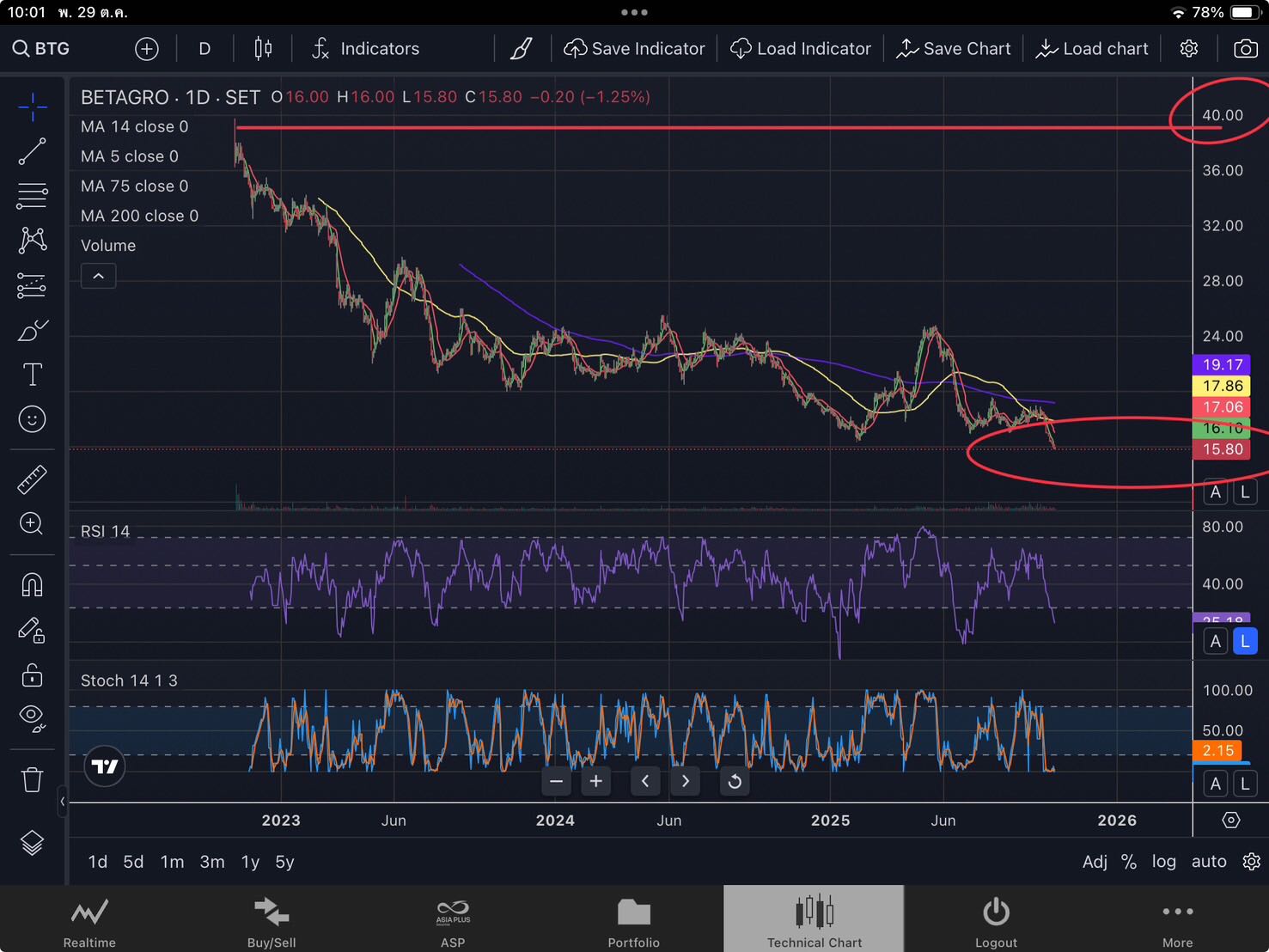Toggle the % percent scale
The image size is (1269, 952).
click(x=1129, y=862)
